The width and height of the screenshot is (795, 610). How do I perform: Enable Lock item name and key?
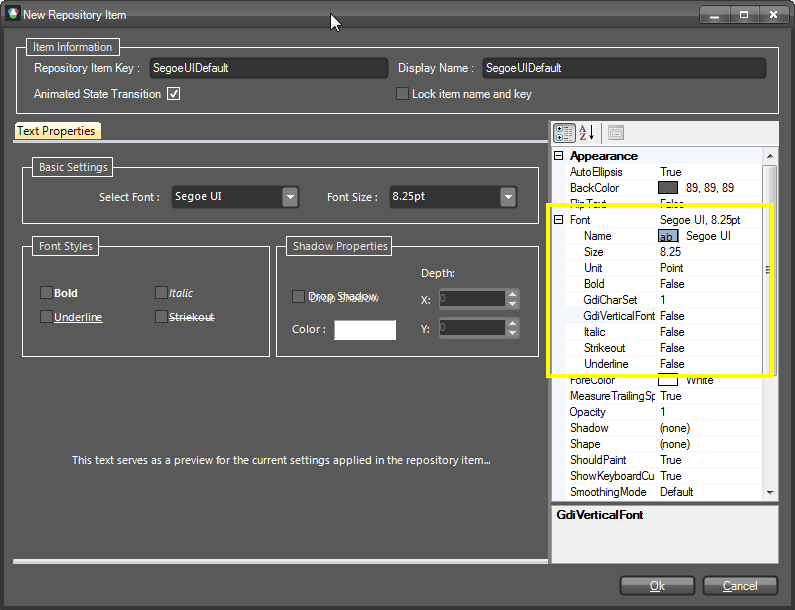tap(402, 94)
